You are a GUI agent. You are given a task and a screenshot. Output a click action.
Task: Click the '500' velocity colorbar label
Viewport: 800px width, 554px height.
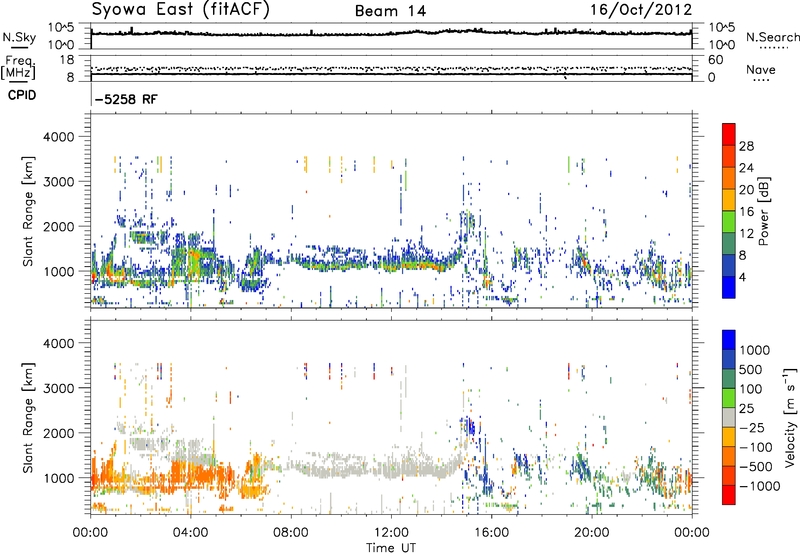click(752, 370)
